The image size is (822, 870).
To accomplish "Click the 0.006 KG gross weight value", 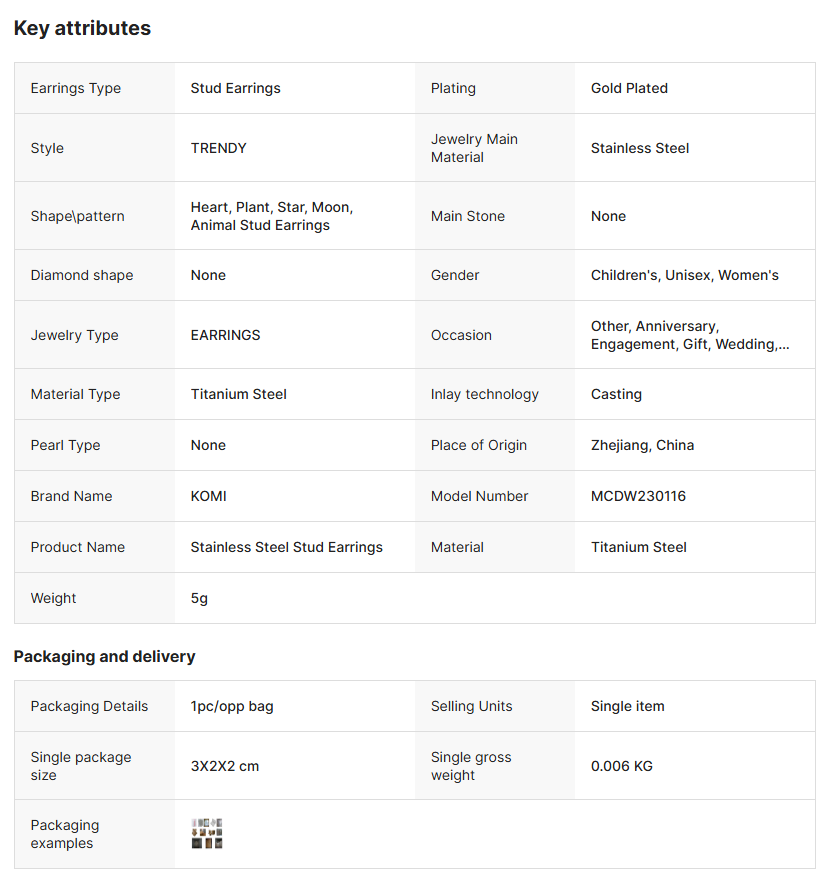I will (621, 766).
